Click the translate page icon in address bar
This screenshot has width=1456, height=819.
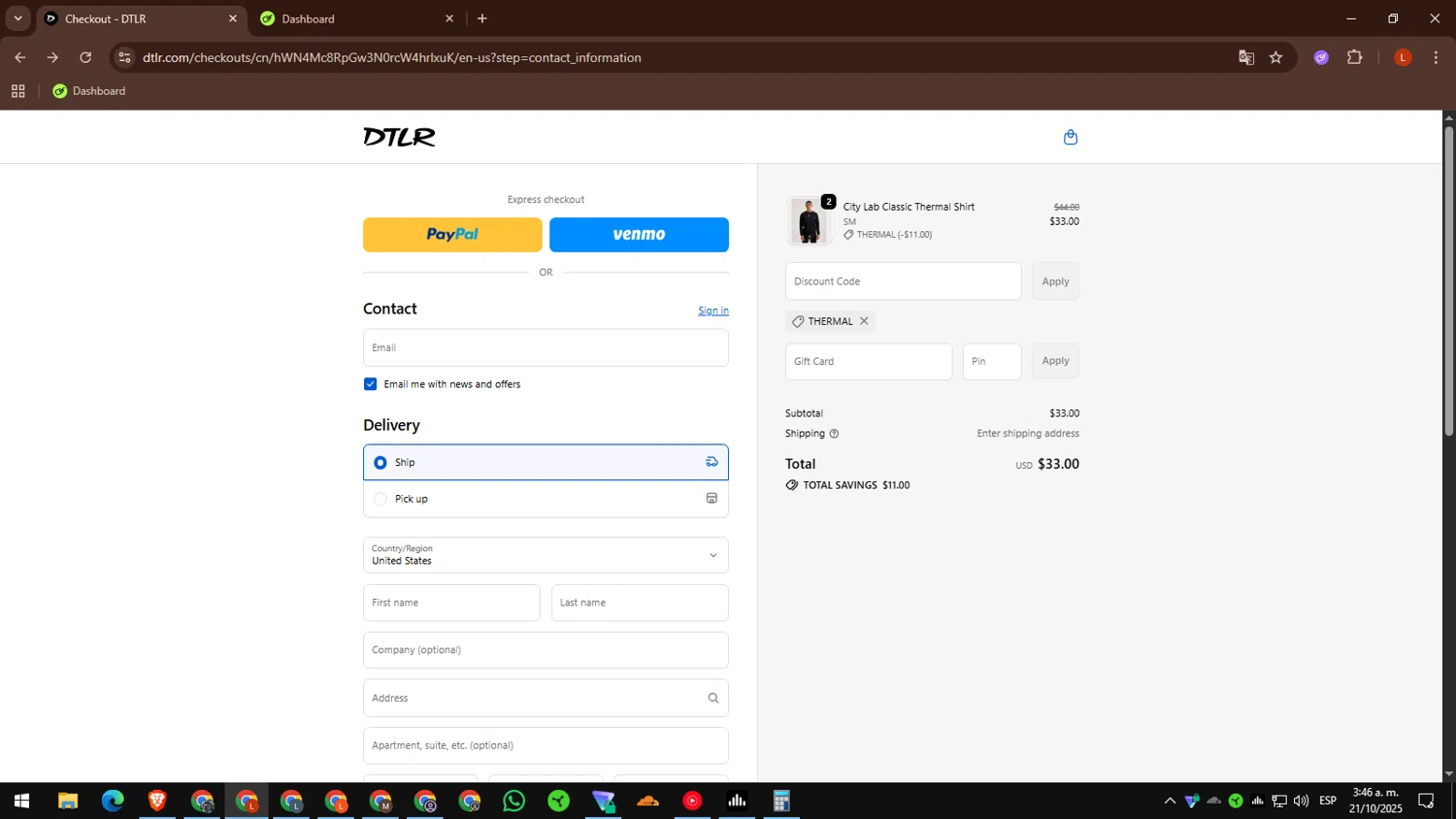pos(1246,57)
